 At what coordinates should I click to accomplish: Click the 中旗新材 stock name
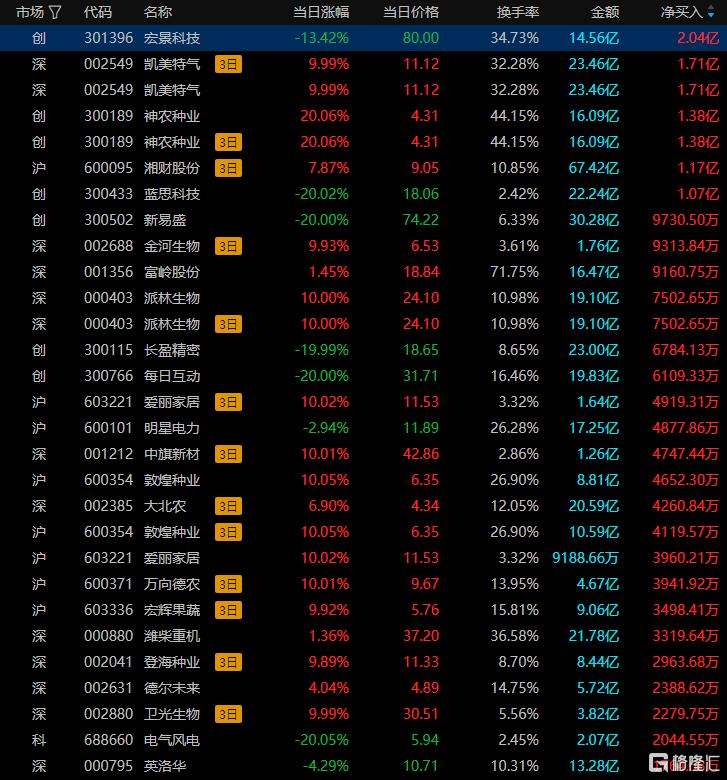pyautogui.click(x=172, y=454)
